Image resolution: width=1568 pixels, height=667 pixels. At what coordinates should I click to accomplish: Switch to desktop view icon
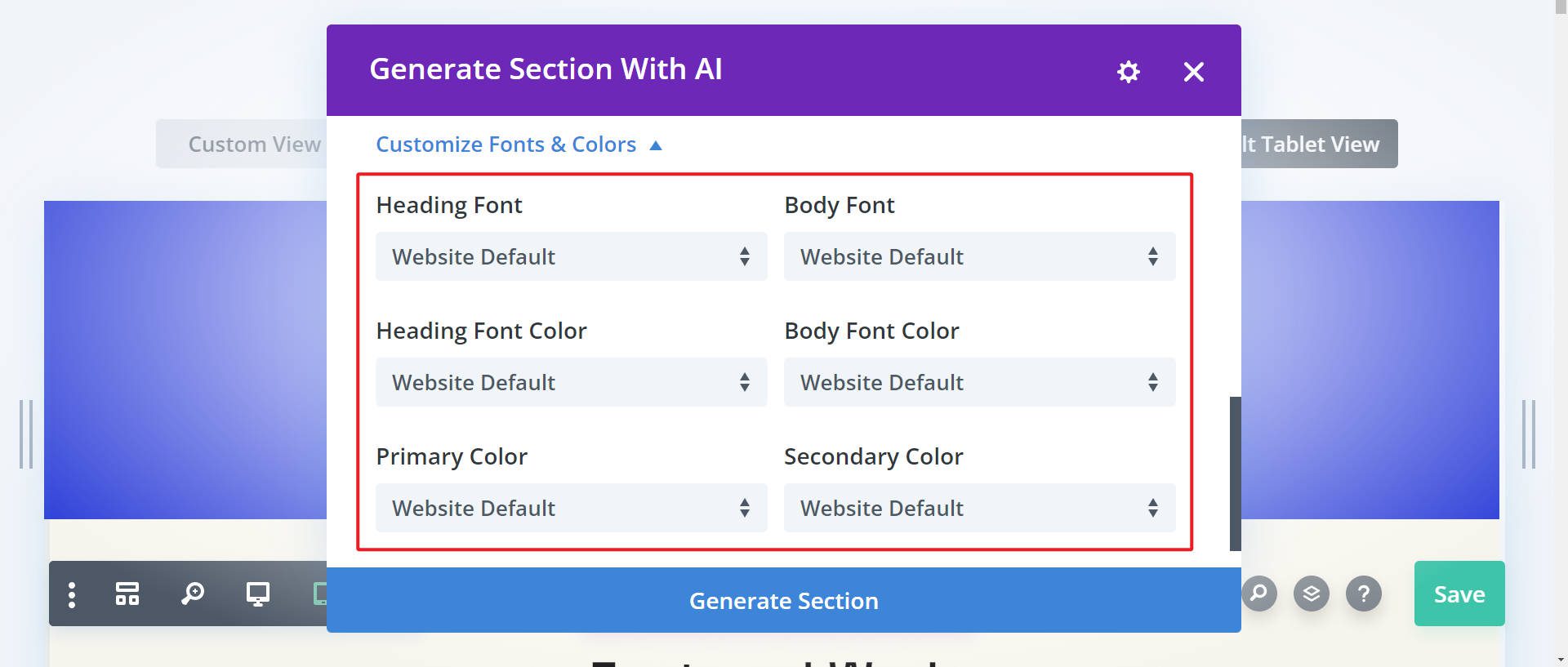(258, 594)
